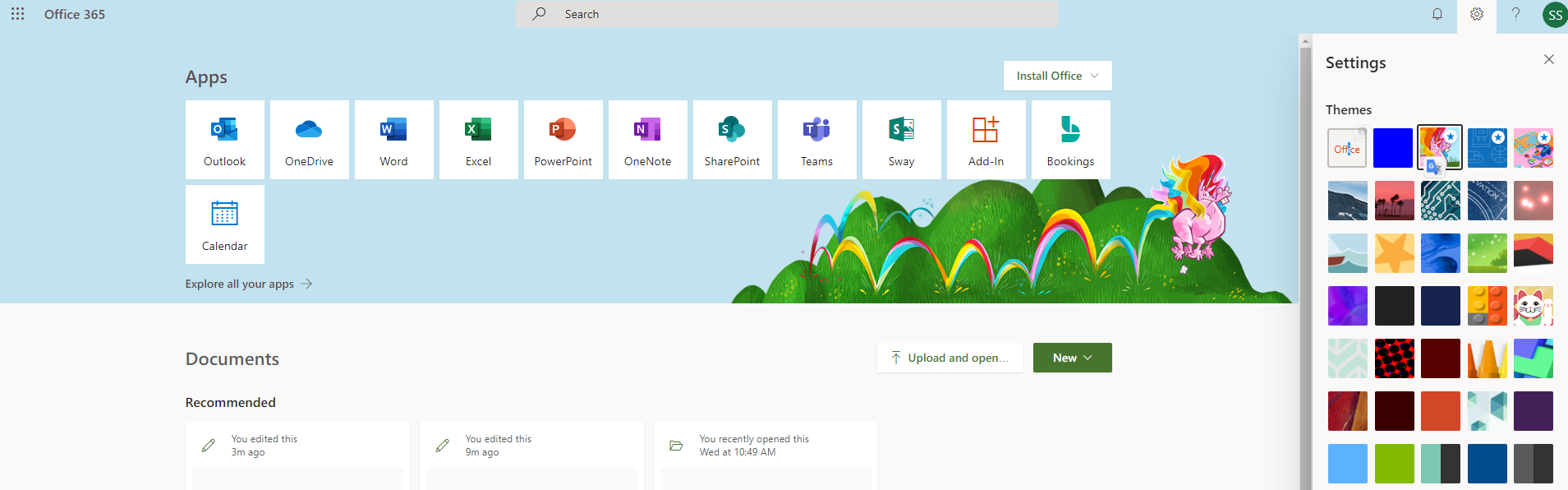Open the notifications bell
Image resolution: width=1568 pixels, height=490 pixels.
pyautogui.click(x=1437, y=14)
